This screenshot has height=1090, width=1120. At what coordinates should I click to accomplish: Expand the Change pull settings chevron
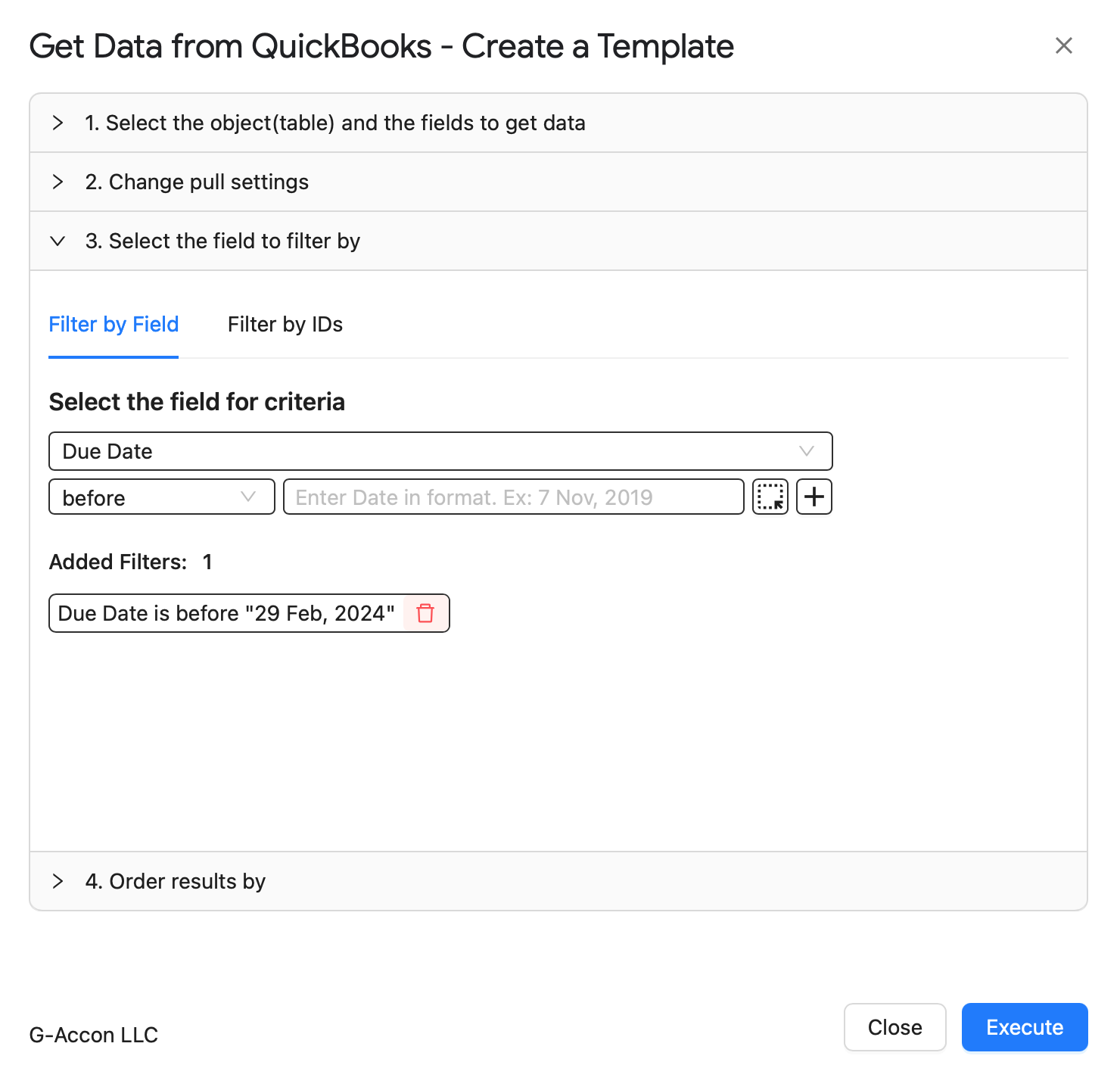tap(58, 182)
